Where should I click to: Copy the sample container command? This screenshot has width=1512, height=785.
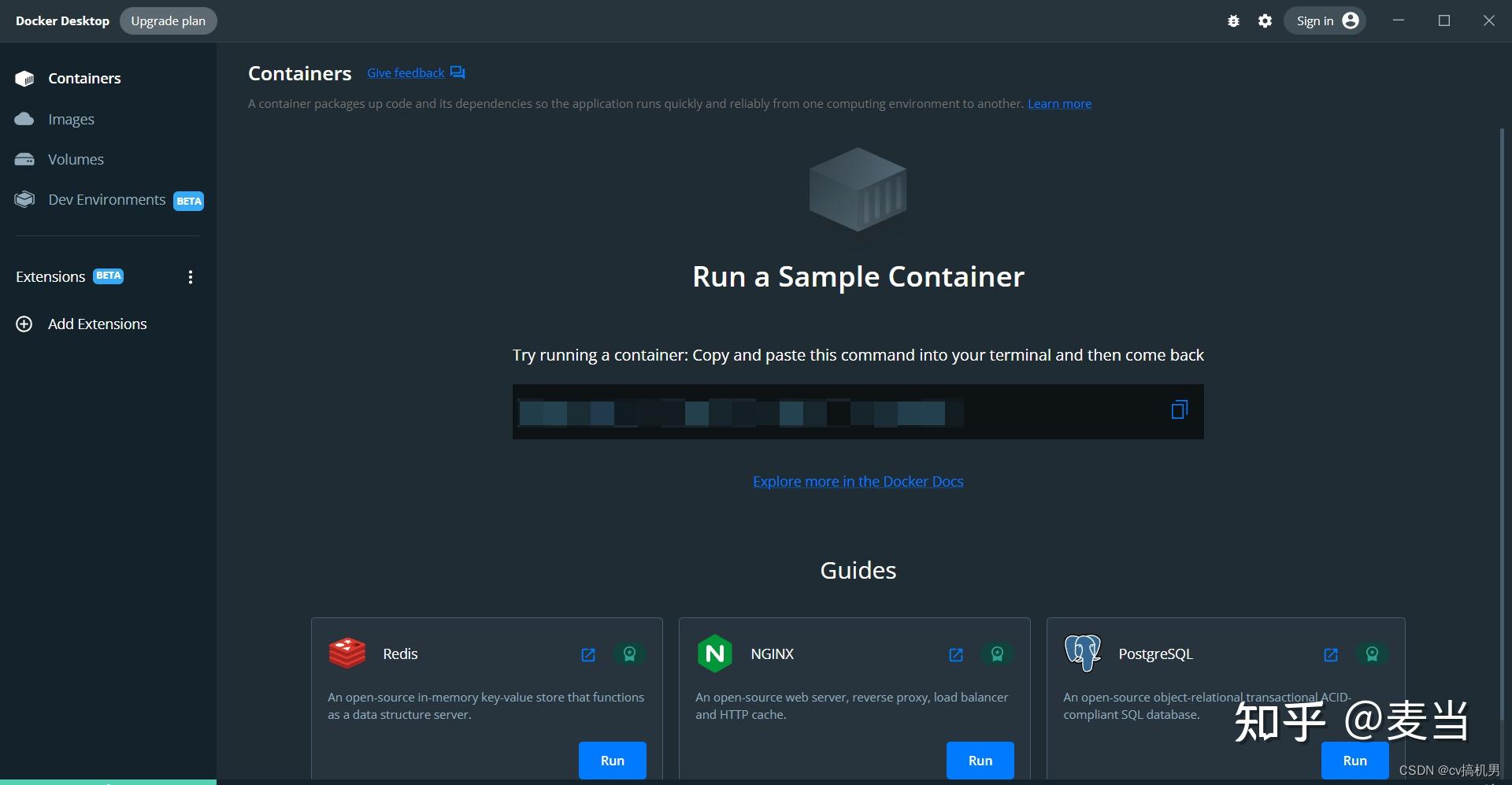[1178, 409]
